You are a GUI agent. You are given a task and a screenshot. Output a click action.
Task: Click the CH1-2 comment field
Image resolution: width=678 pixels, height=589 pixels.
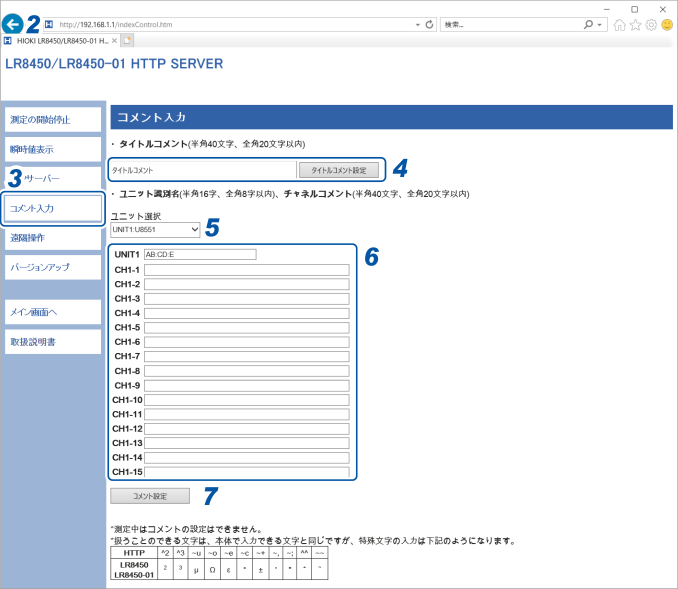point(246,284)
